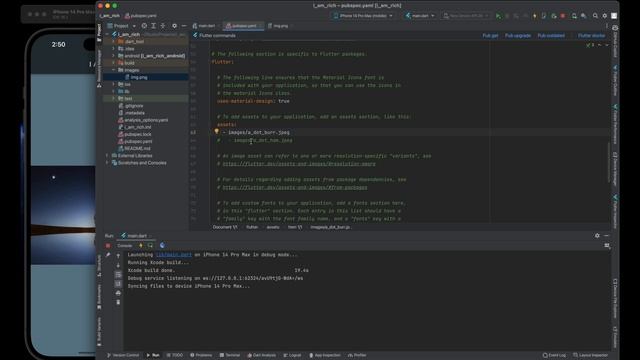Click Hot Reload lightning icon in Run panel

point(141,246)
